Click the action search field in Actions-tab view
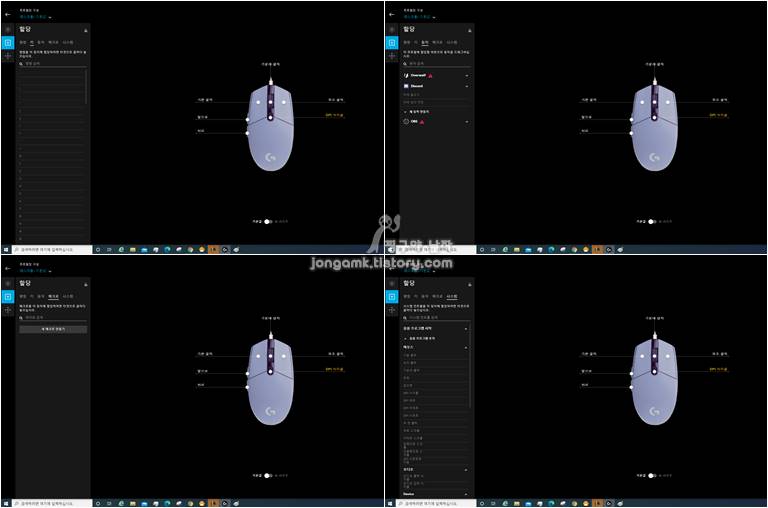The image size is (768, 508). tap(437, 64)
